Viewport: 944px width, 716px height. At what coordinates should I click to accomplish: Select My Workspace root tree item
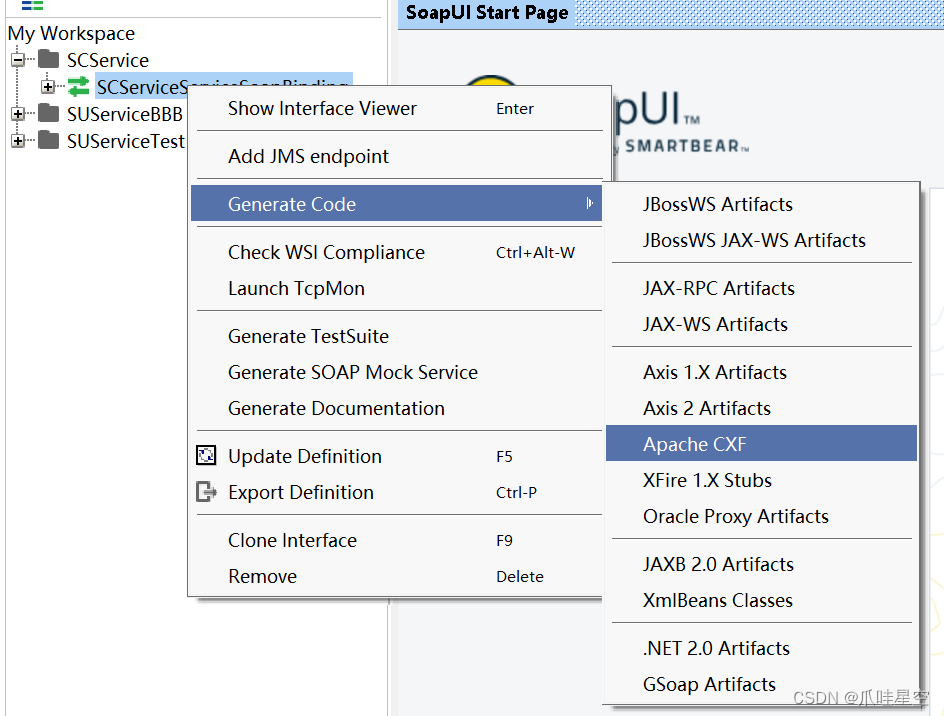[71, 33]
